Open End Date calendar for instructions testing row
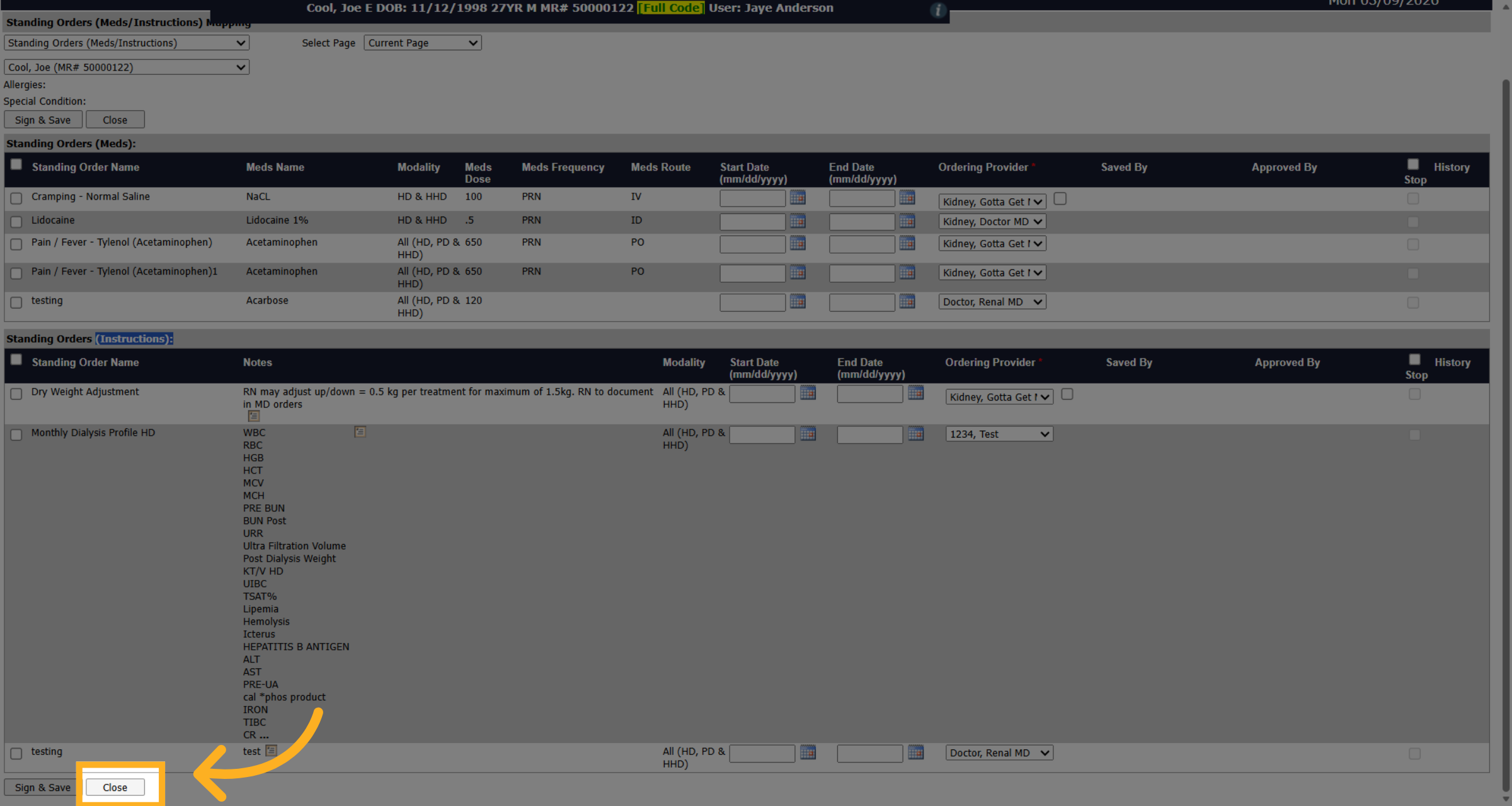 [x=916, y=752]
